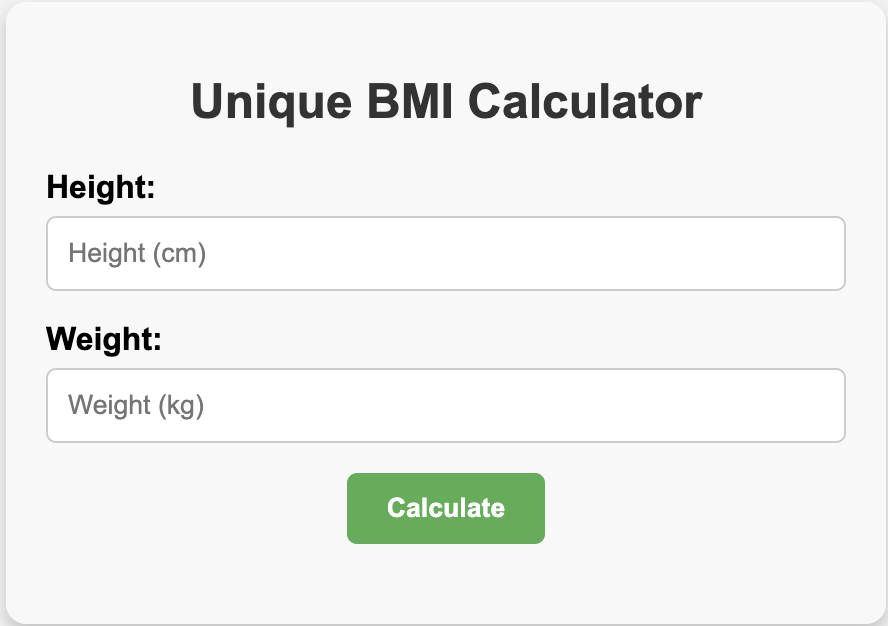Image resolution: width=888 pixels, height=626 pixels.
Task: Click the Weight (kg) input field
Action: 446,406
